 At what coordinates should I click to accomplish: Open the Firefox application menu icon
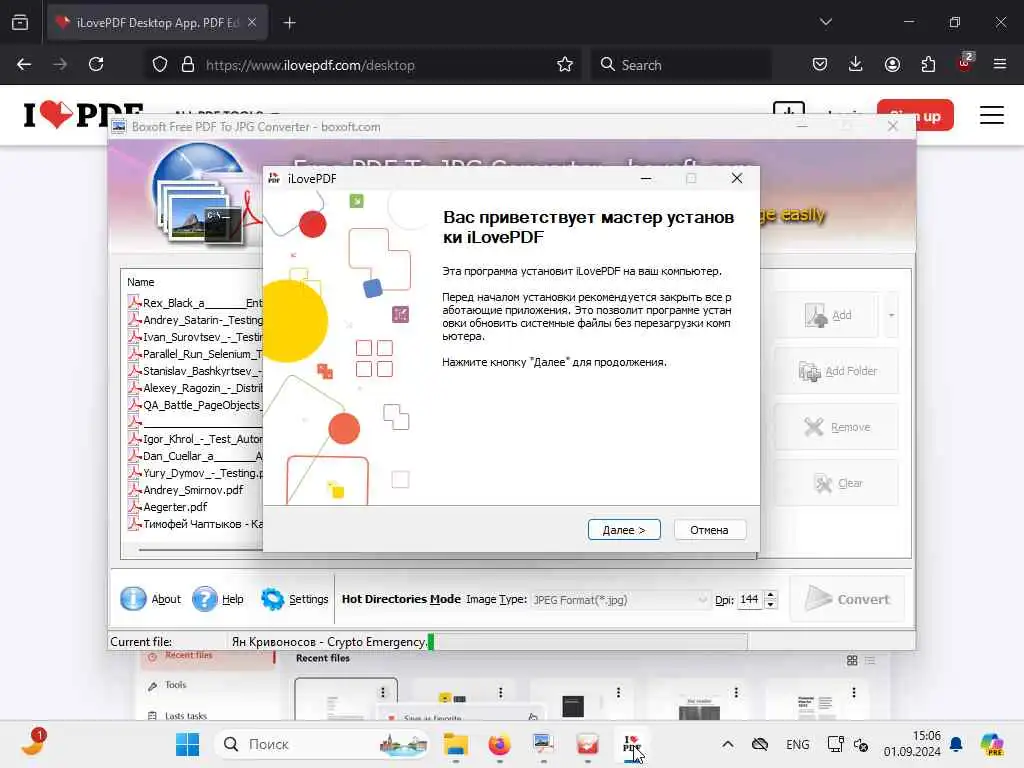coord(1000,64)
